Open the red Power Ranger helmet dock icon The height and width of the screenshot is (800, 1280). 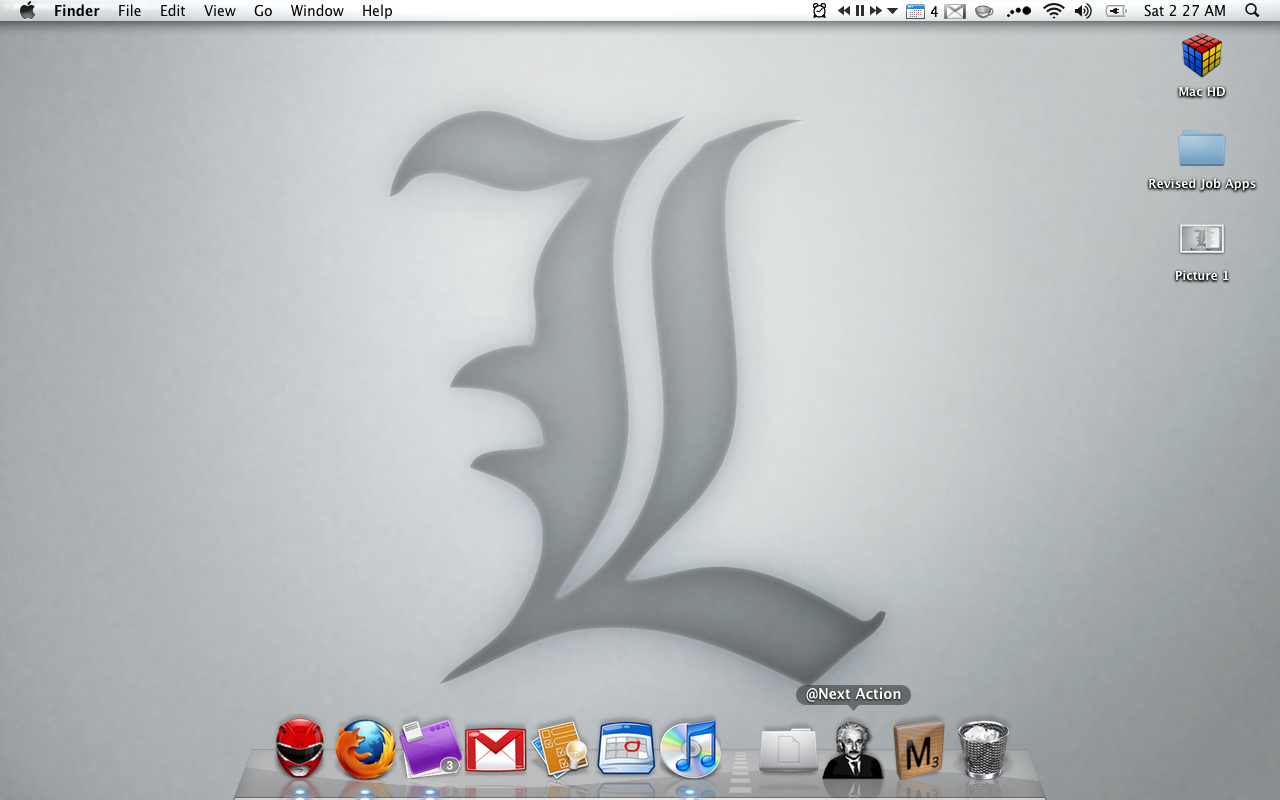(x=300, y=748)
